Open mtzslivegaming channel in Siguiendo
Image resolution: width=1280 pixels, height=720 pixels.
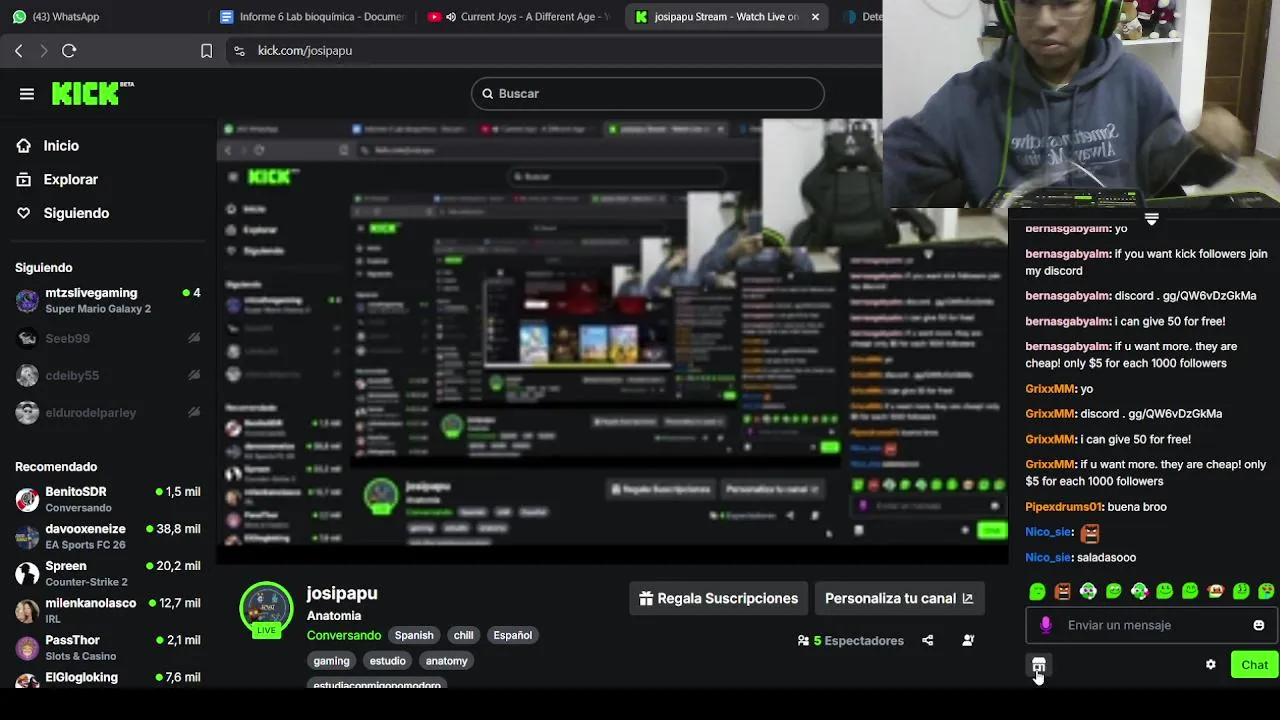coord(108,300)
